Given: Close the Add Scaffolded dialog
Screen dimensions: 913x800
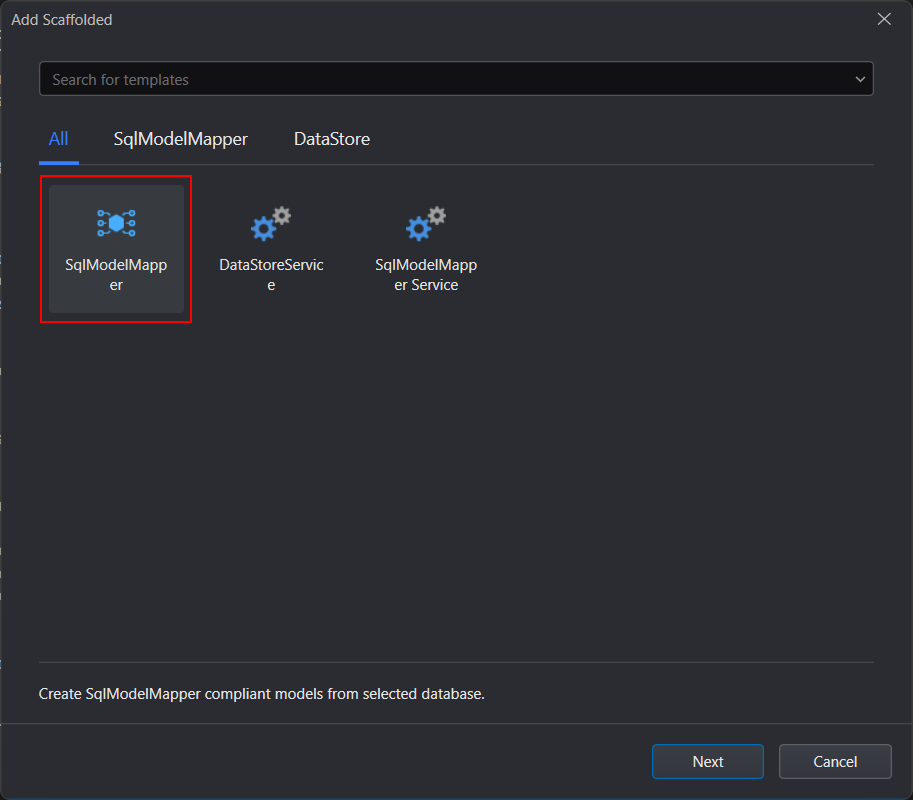Looking at the screenshot, I should pos(883,19).
